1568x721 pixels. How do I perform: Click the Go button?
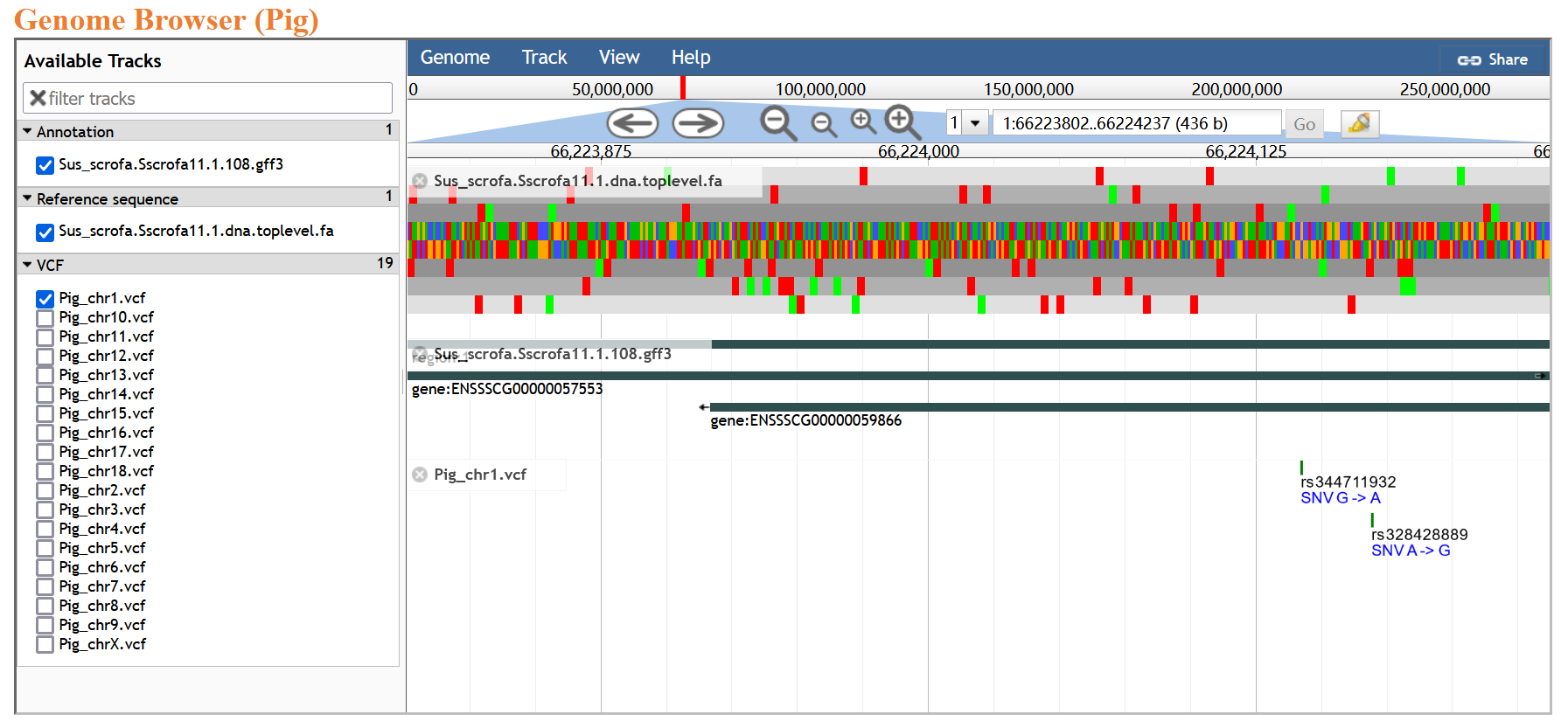click(x=1304, y=124)
